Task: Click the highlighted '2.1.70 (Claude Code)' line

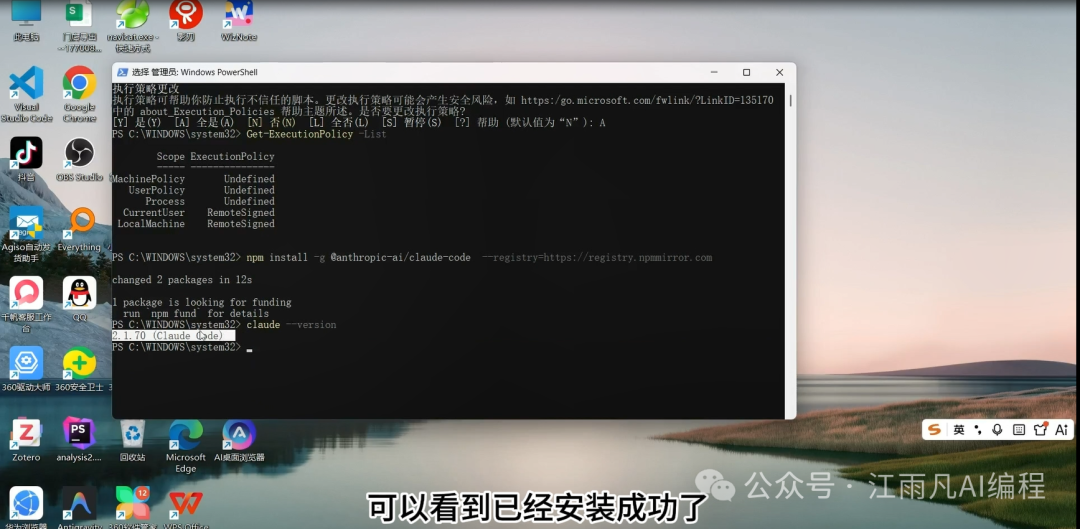Action: click(x=173, y=335)
